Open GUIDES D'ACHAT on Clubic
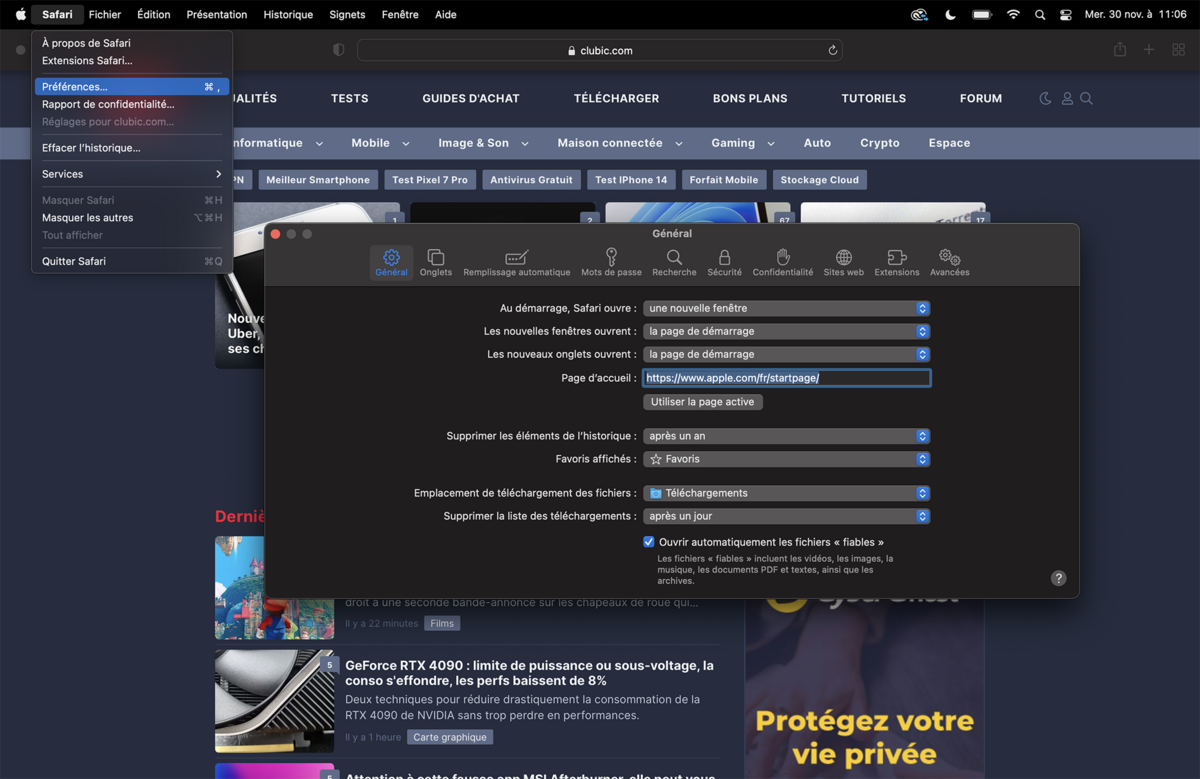 tap(471, 98)
